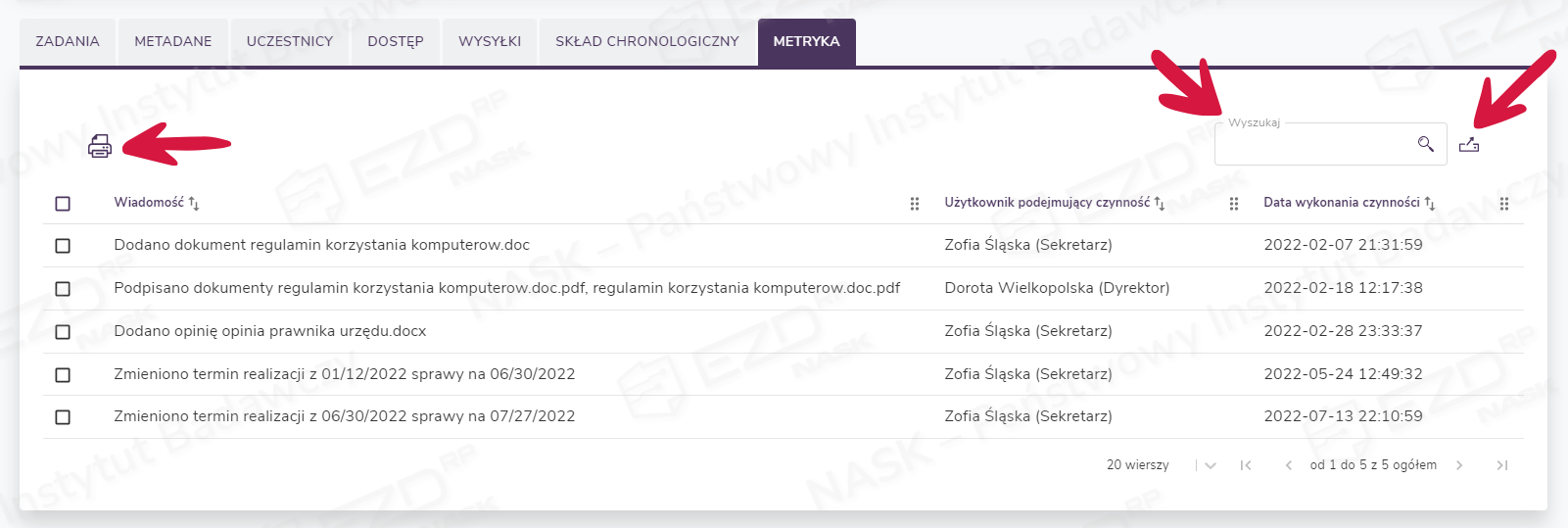
Task: Go to the first page arrow
Action: coord(1246,465)
